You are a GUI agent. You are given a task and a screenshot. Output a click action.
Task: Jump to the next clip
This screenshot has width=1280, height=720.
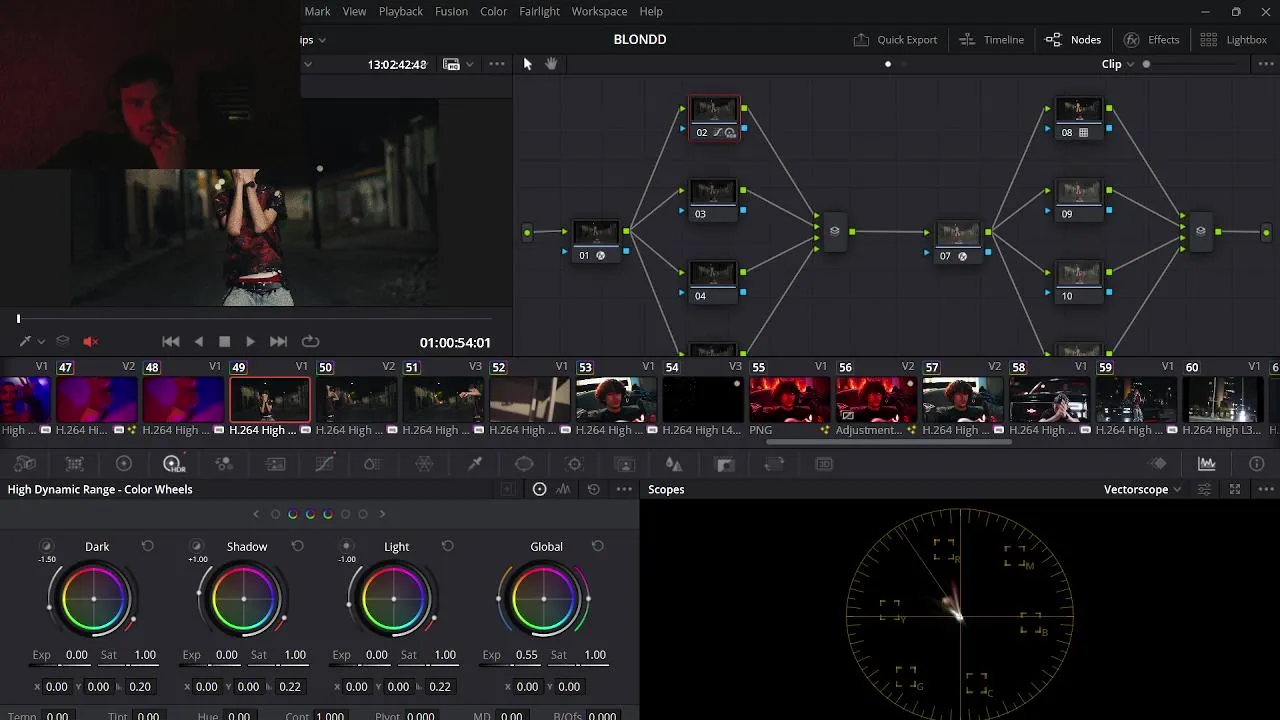pyautogui.click(x=278, y=342)
